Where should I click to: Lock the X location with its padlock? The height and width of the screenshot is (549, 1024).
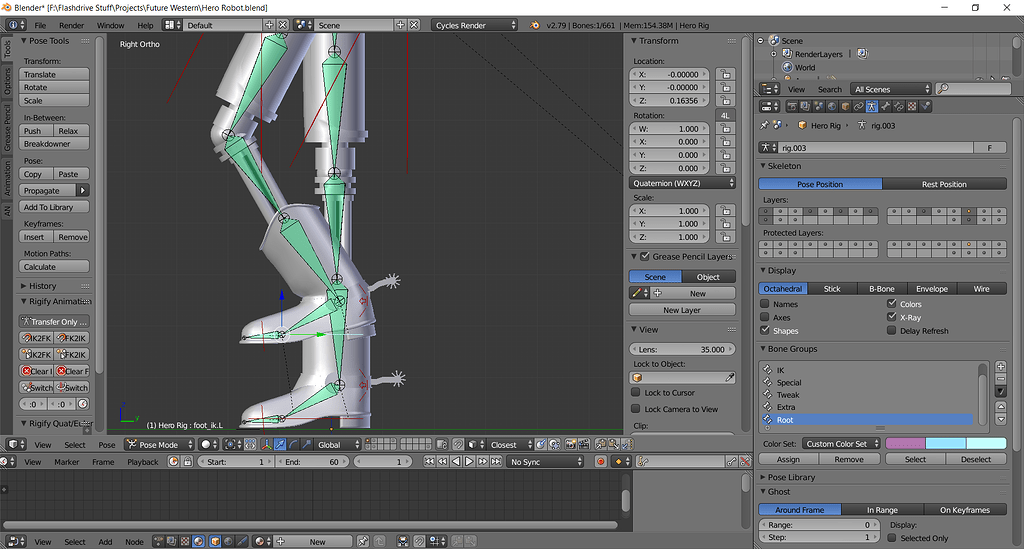point(726,74)
